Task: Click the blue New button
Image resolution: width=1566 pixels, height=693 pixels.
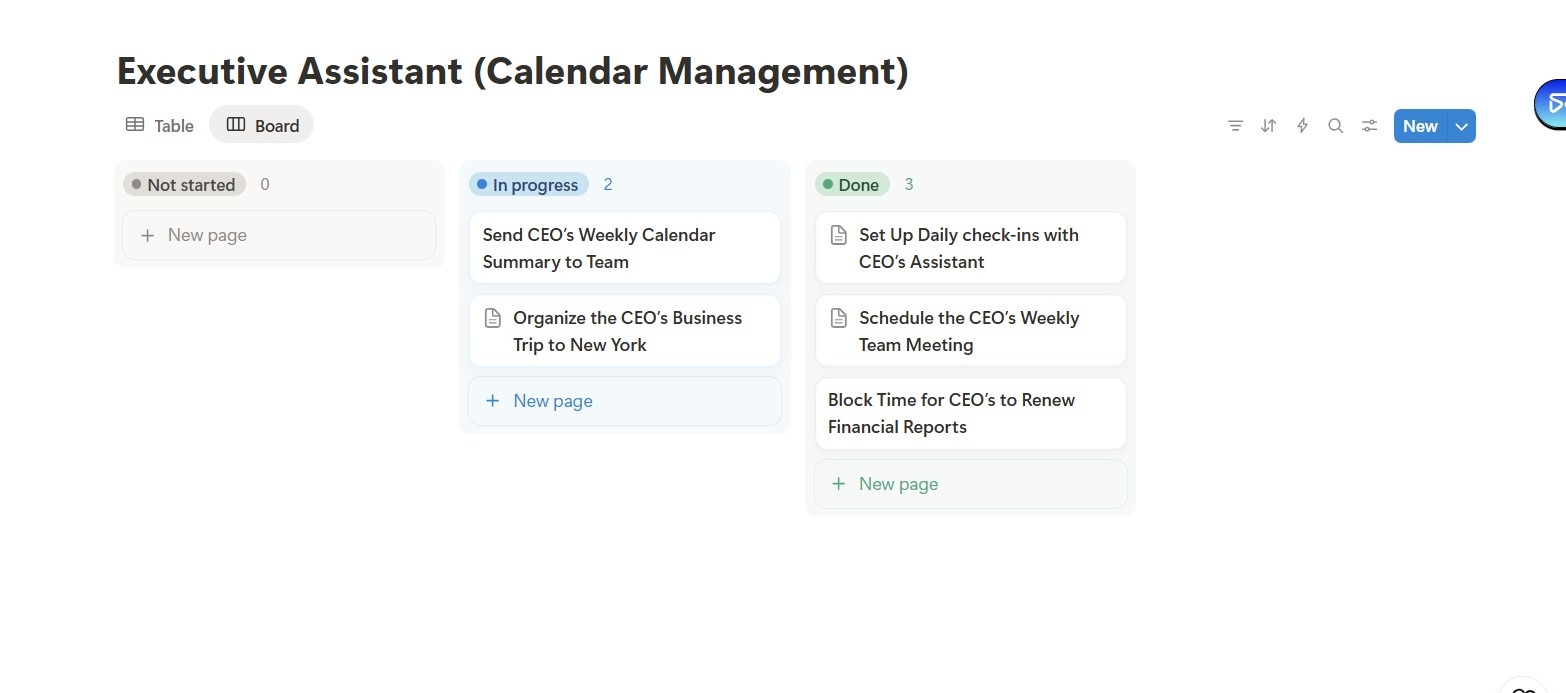Action: (1420, 126)
